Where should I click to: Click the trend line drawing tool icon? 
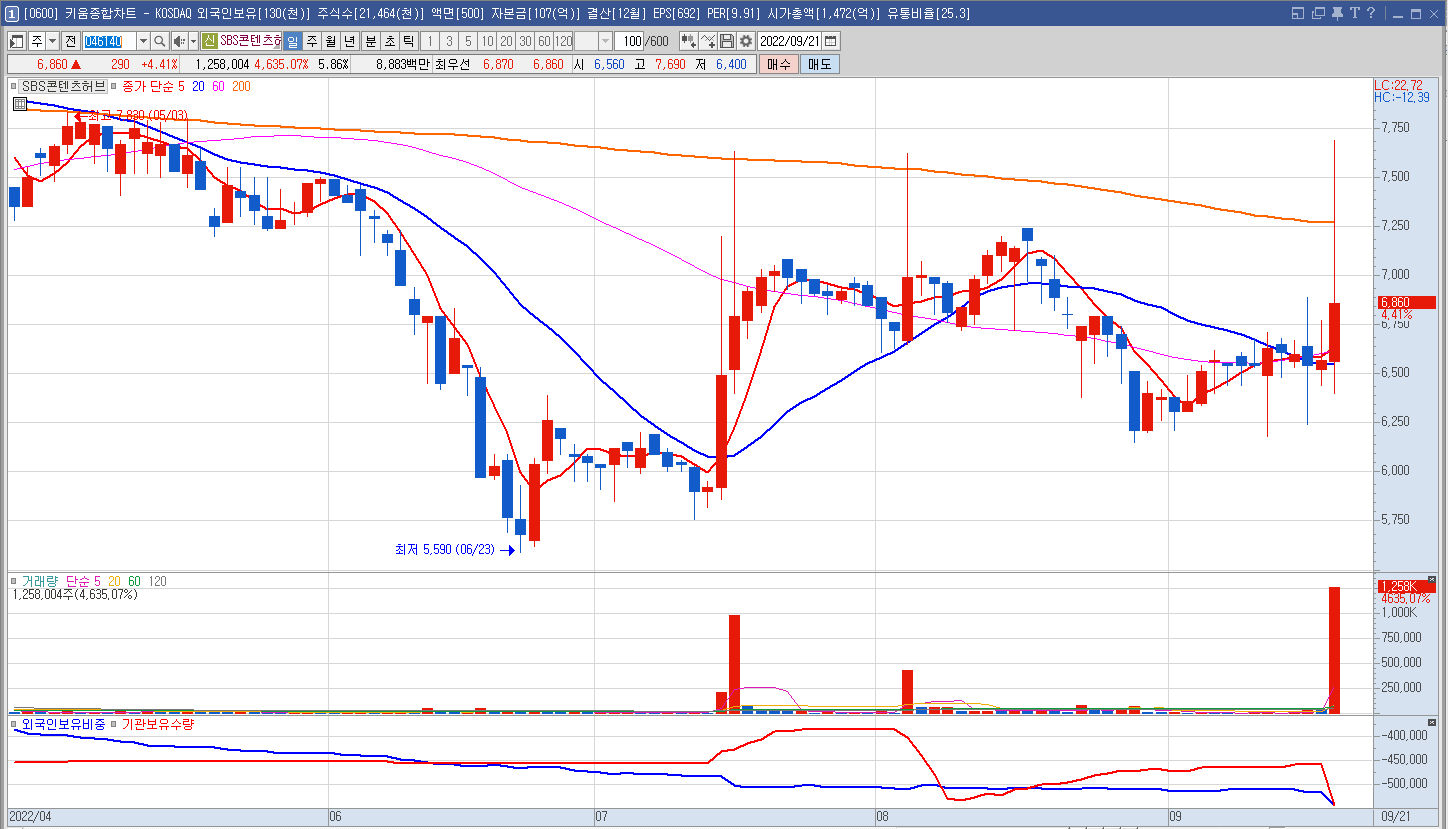point(708,41)
